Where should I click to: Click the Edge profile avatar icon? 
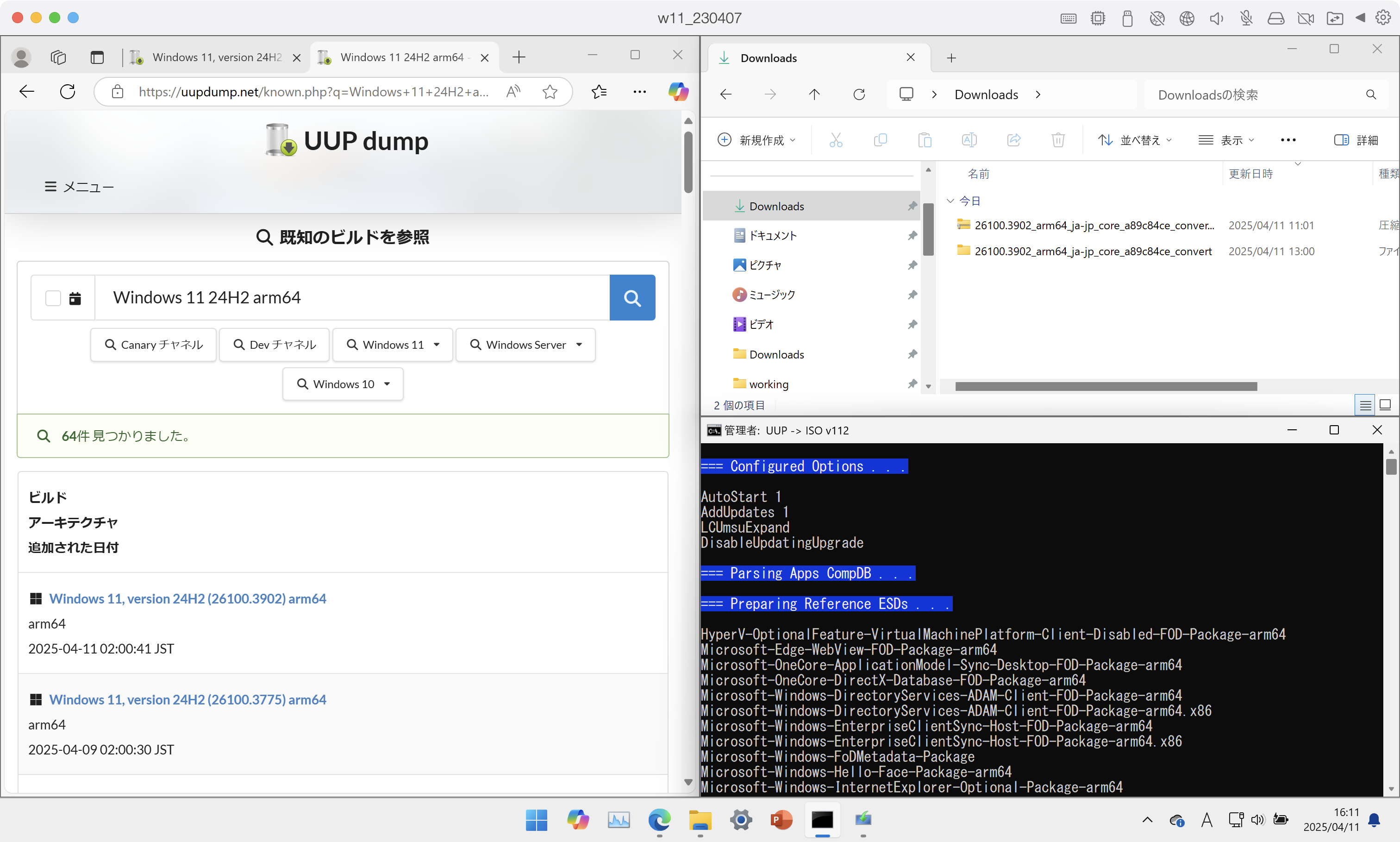point(22,57)
